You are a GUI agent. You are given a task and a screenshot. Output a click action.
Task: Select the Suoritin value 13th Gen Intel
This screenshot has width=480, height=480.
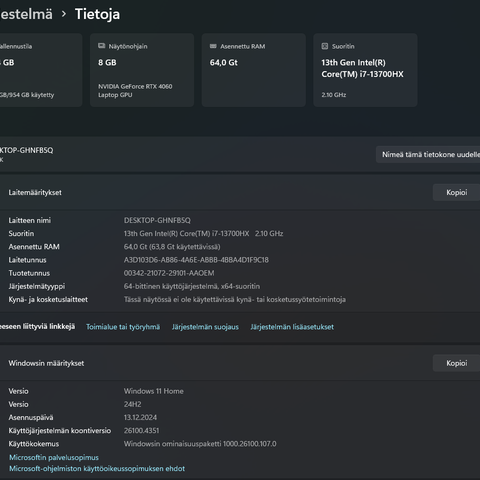pyautogui.click(x=203, y=233)
